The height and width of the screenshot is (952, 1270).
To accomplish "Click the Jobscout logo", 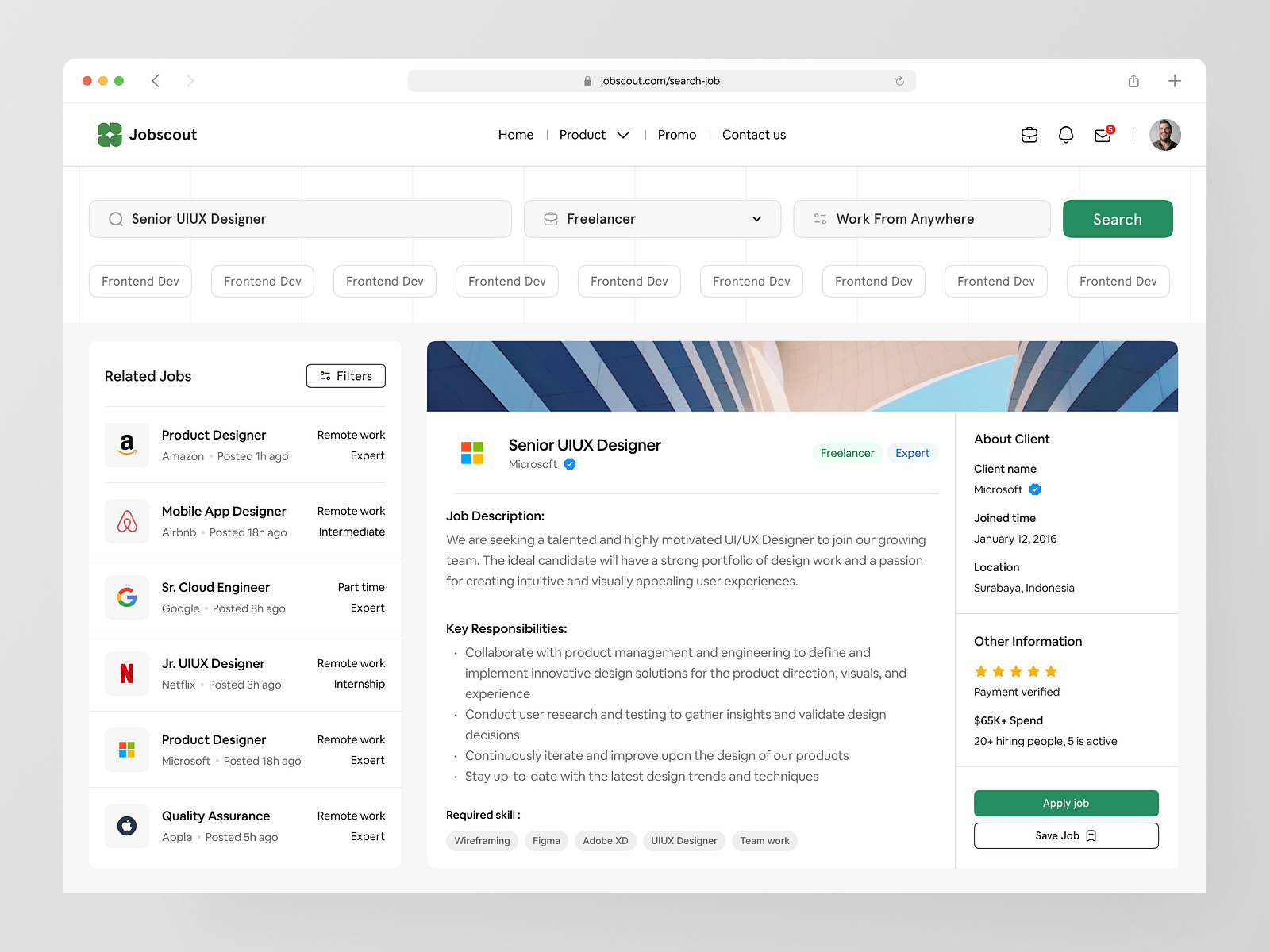I will click(147, 134).
